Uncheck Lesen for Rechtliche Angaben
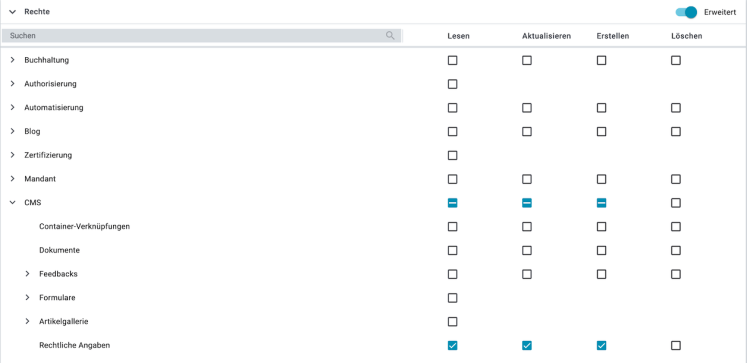Image resolution: width=747 pixels, height=363 pixels. click(453, 346)
